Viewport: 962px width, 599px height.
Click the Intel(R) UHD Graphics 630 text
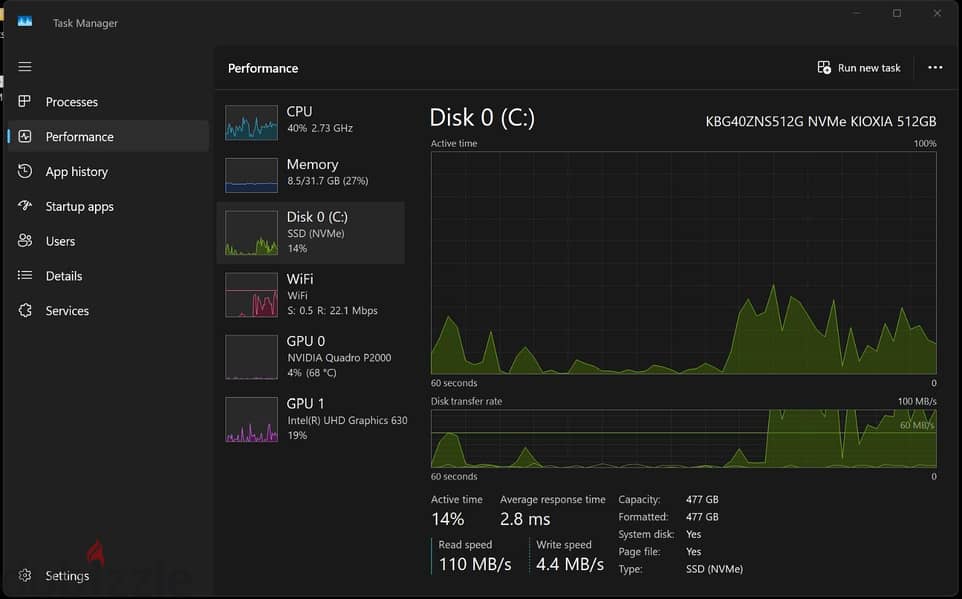point(347,420)
